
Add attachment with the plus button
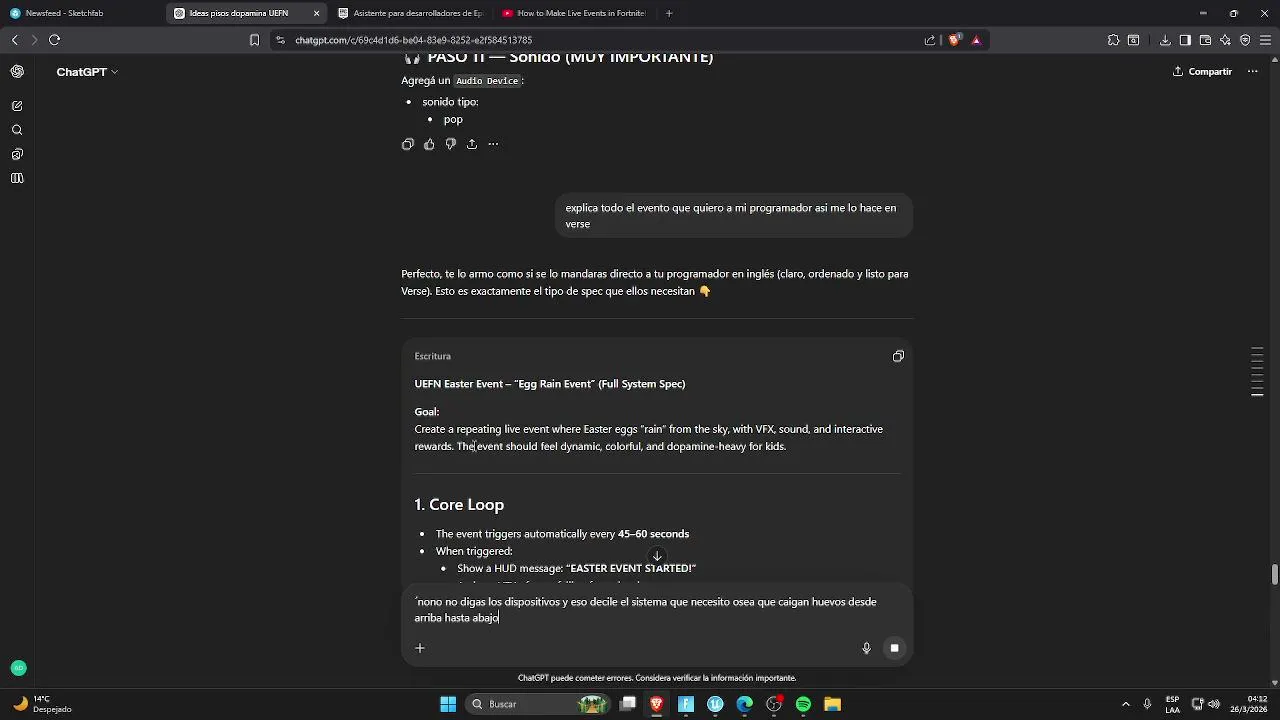[x=420, y=648]
